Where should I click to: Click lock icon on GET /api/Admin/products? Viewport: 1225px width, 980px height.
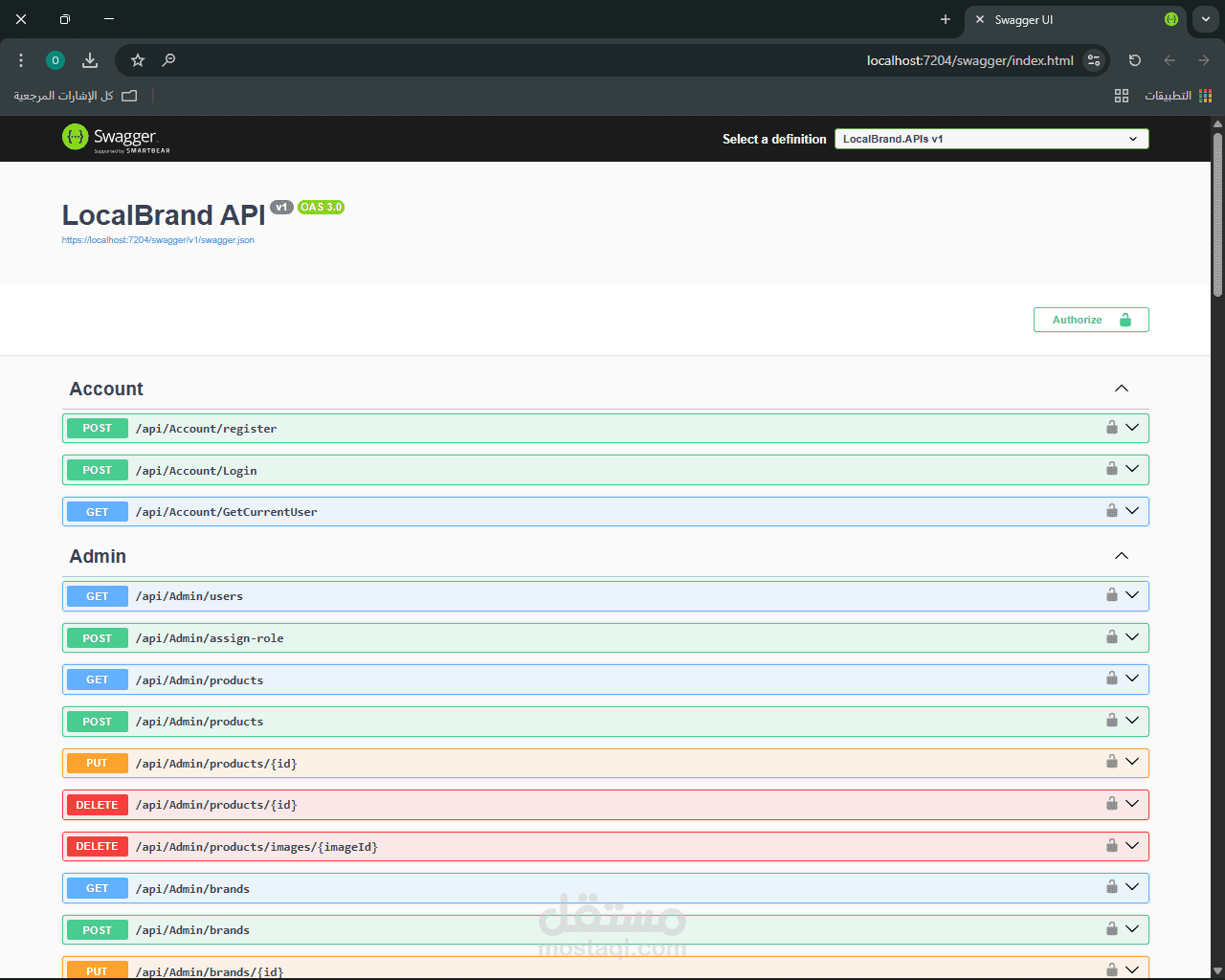tap(1112, 678)
